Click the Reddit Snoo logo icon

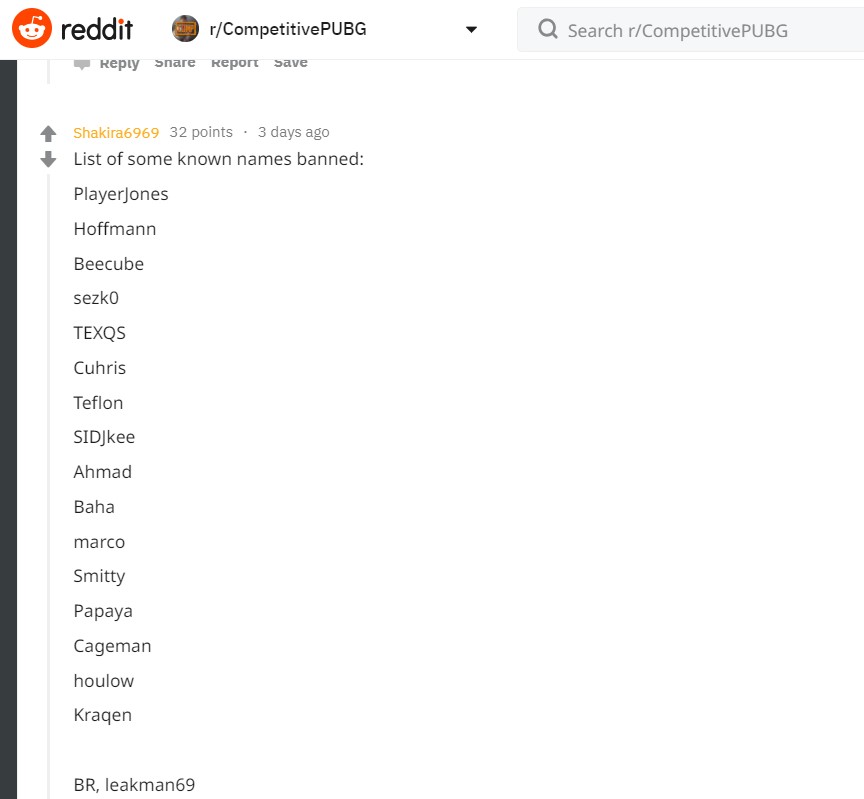32,28
